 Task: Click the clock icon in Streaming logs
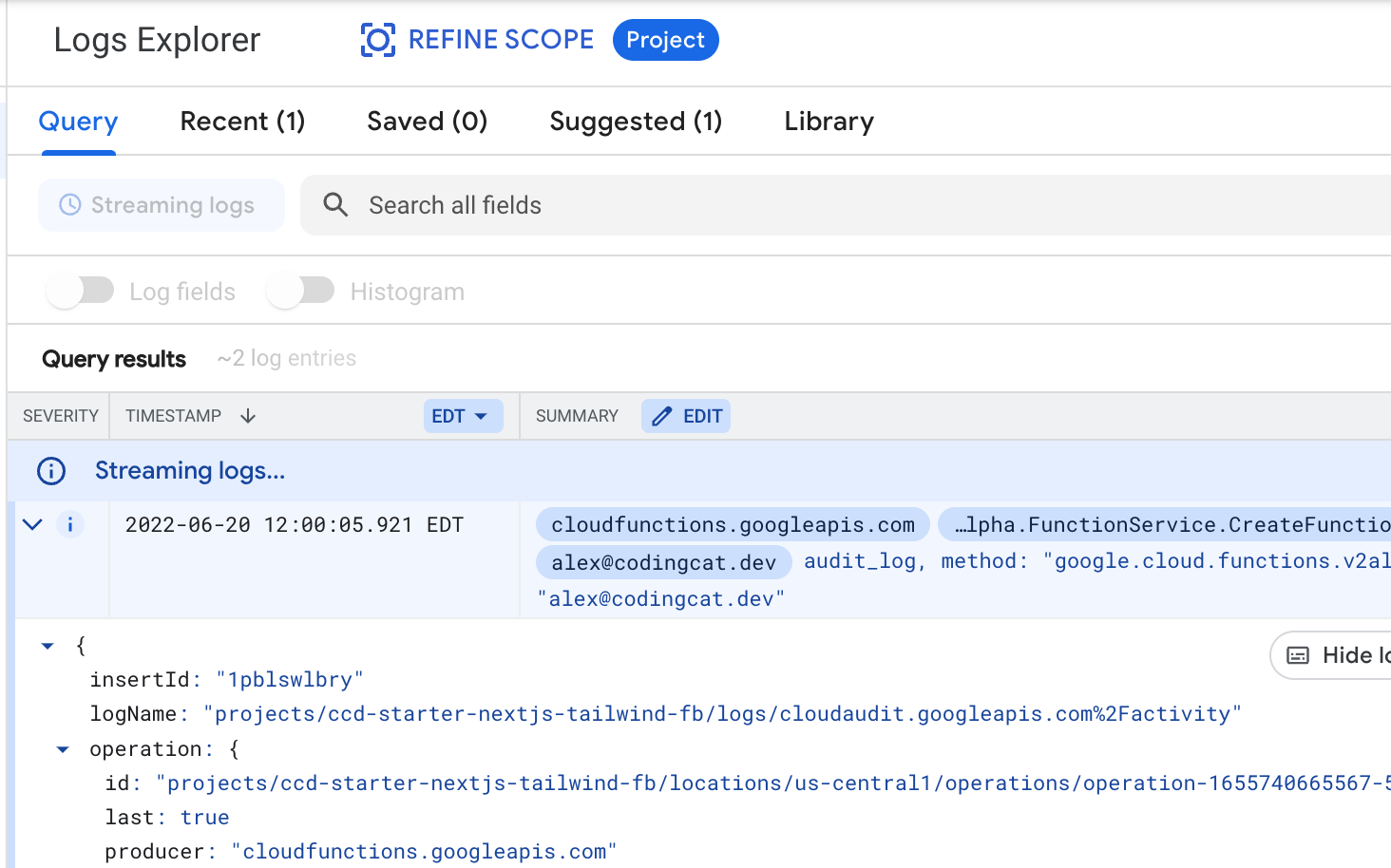pos(70,205)
